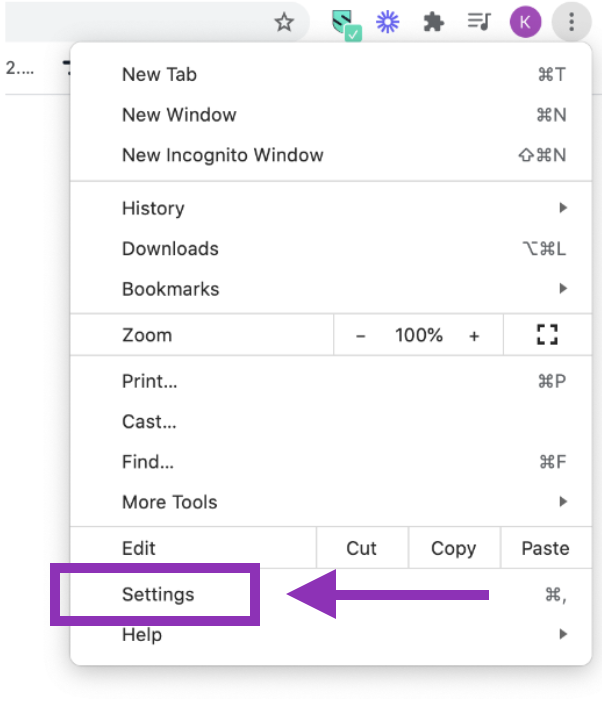The image size is (602, 702).
Task: Click the Cut button
Action: [361, 548]
